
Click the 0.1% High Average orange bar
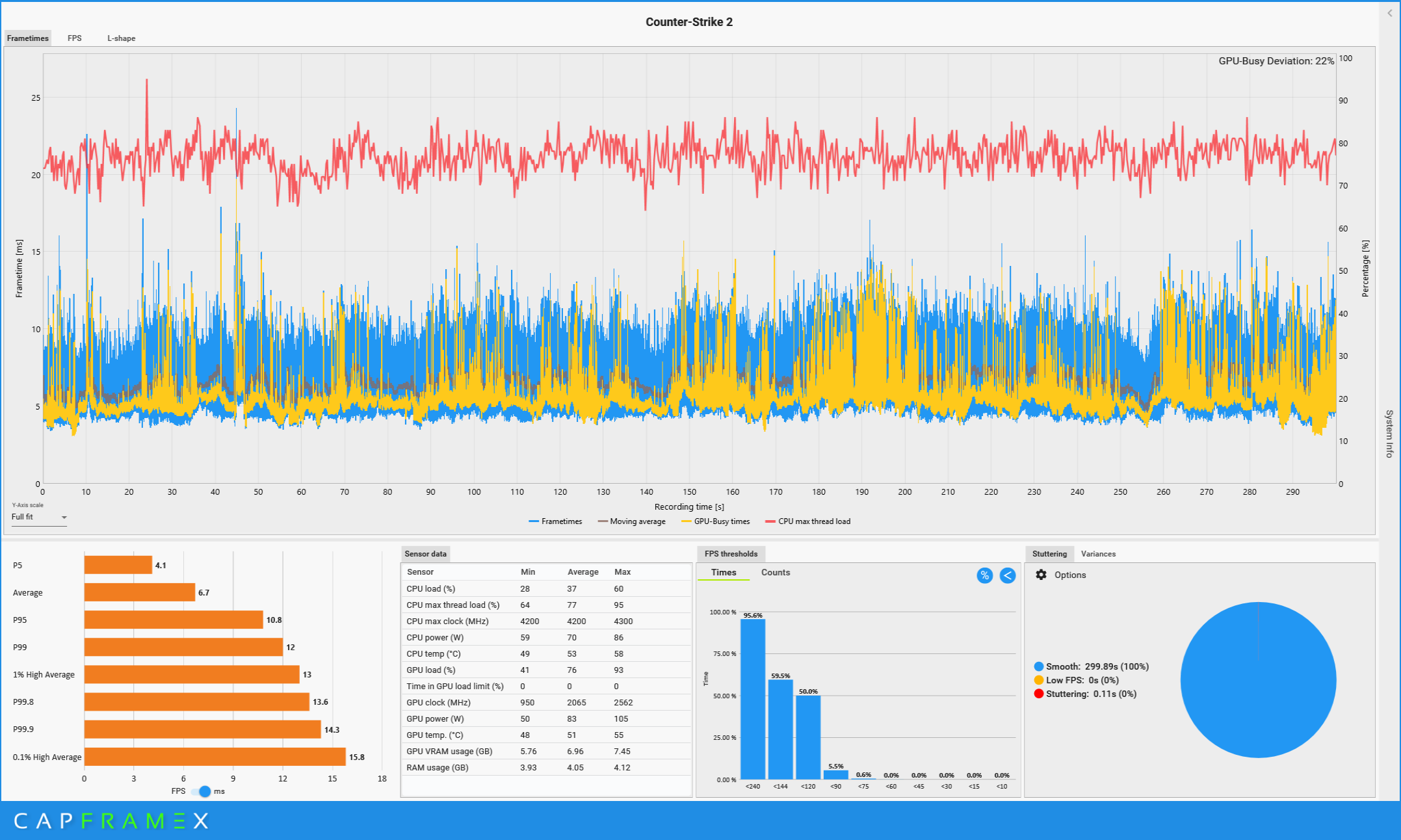click(215, 757)
